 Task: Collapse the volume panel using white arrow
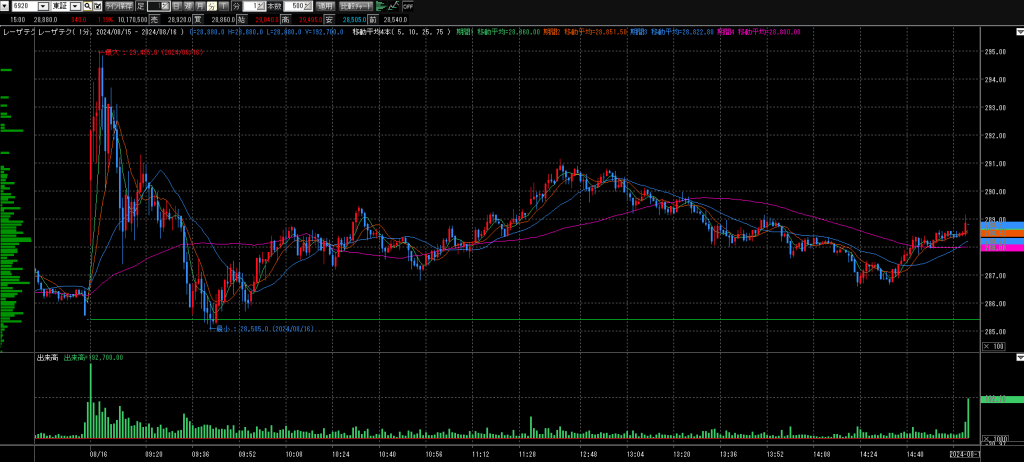(1018, 357)
